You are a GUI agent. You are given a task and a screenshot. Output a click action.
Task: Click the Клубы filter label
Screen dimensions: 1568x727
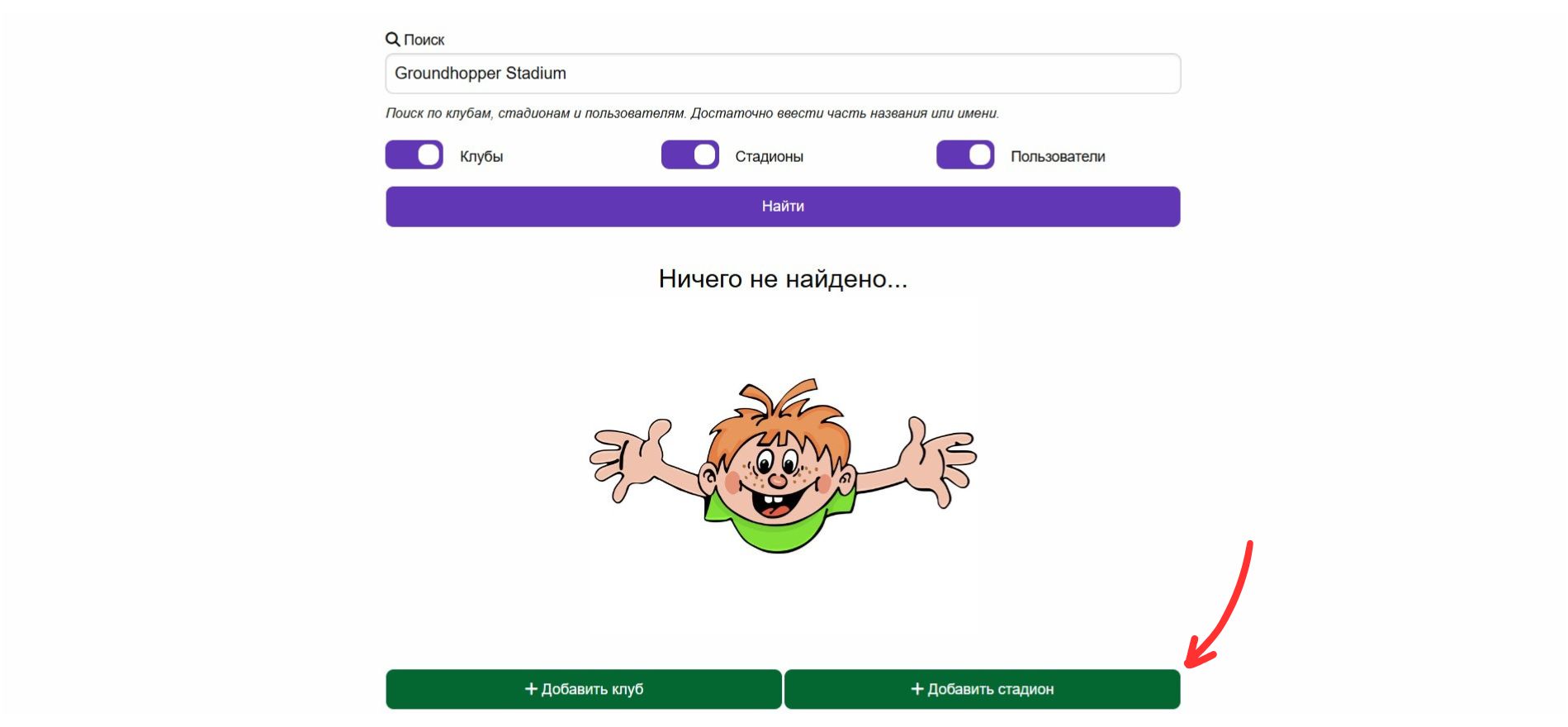coord(481,156)
